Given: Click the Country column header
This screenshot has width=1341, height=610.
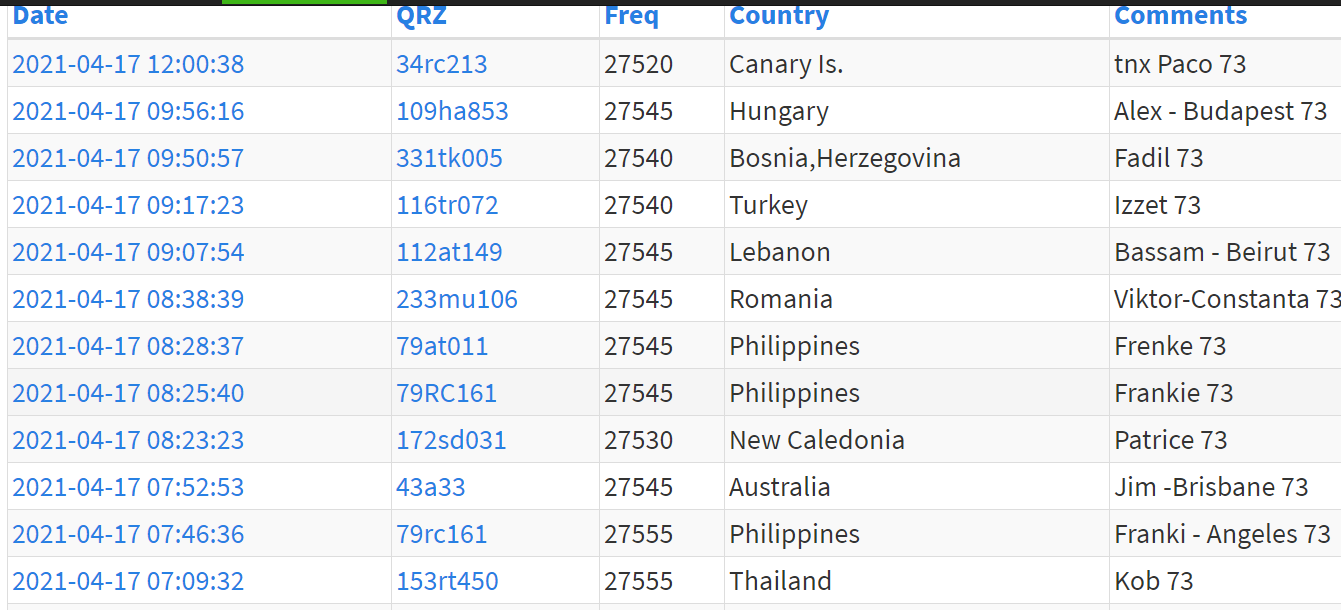Looking at the screenshot, I should coord(779,16).
